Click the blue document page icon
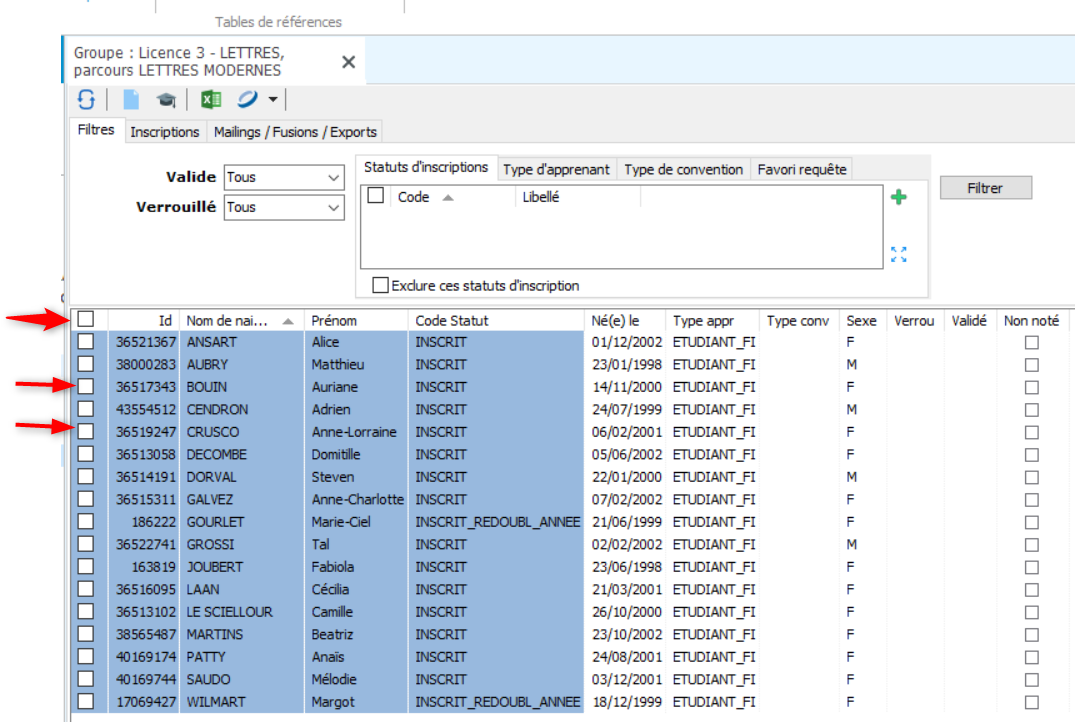This screenshot has height=722, width=1075. pyautogui.click(x=131, y=99)
